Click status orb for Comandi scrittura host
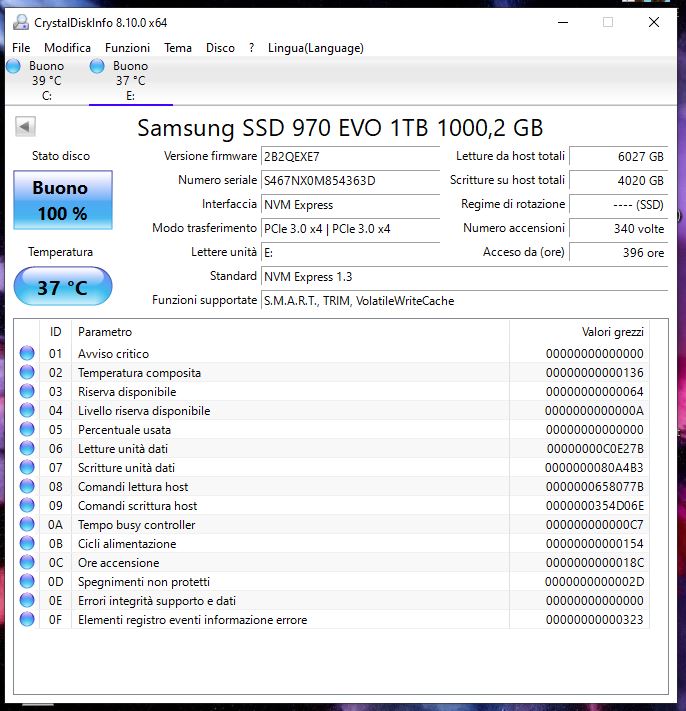This screenshot has height=711, width=686. tap(27, 506)
